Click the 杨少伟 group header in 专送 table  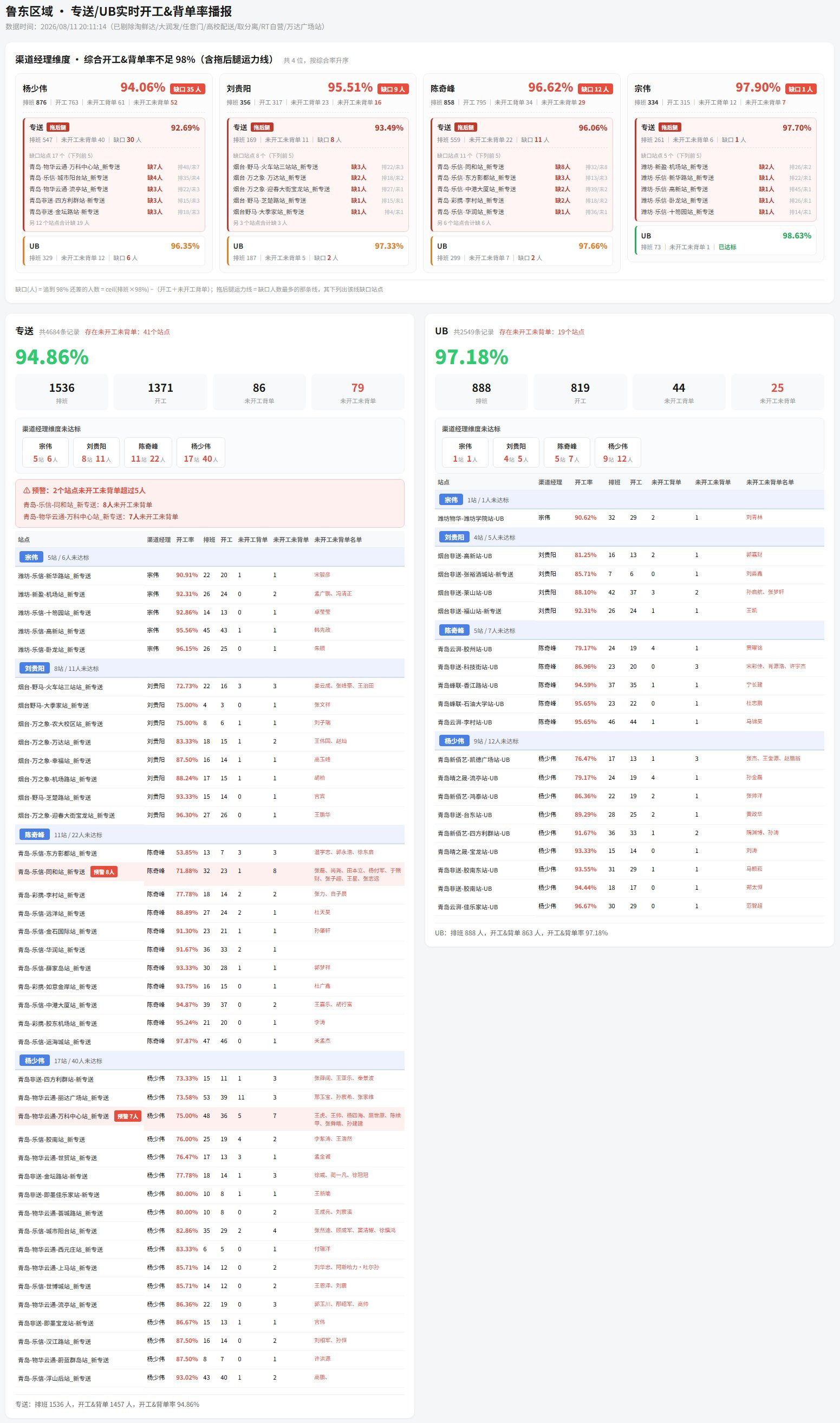(x=210, y=1060)
